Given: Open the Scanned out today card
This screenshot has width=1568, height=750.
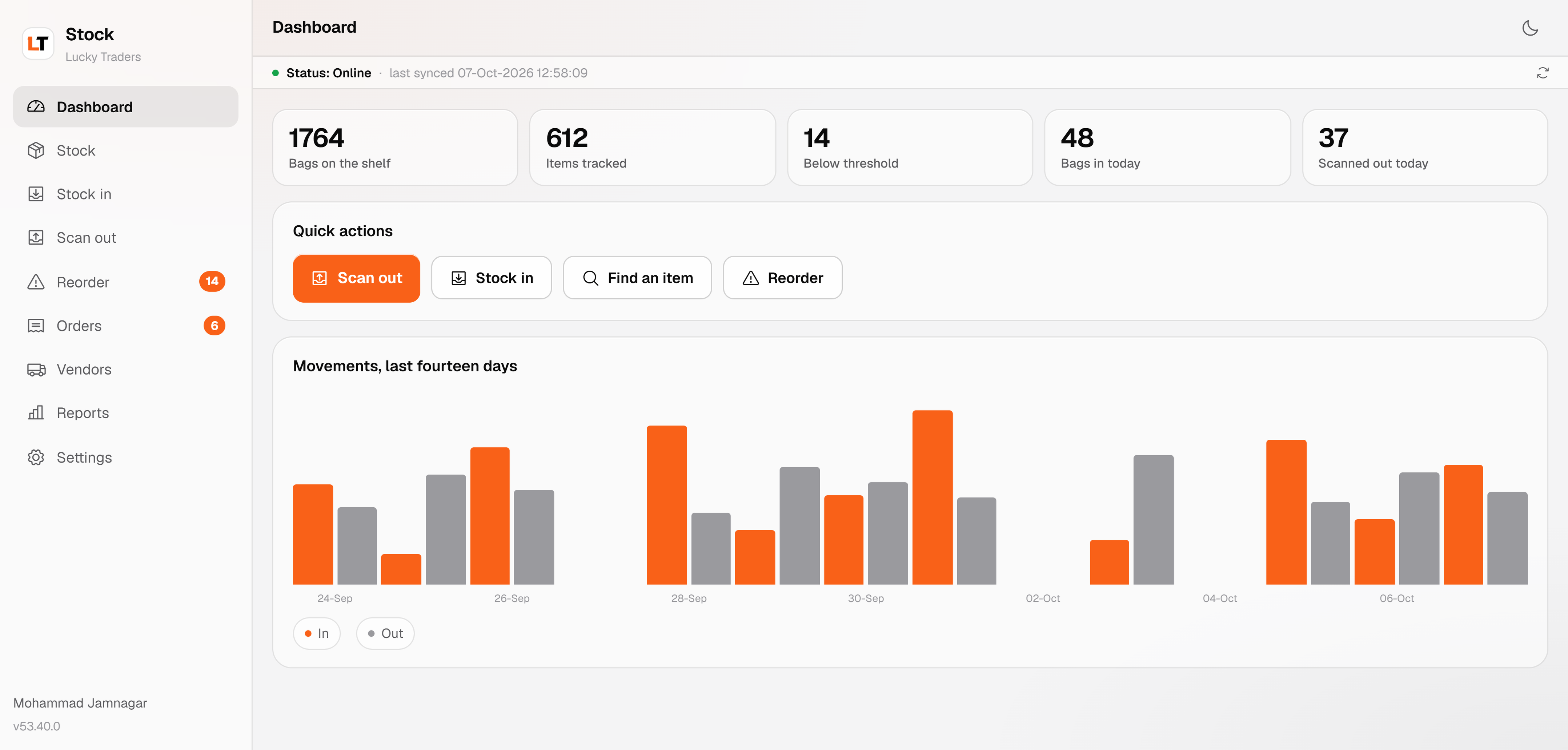Looking at the screenshot, I should point(1424,147).
